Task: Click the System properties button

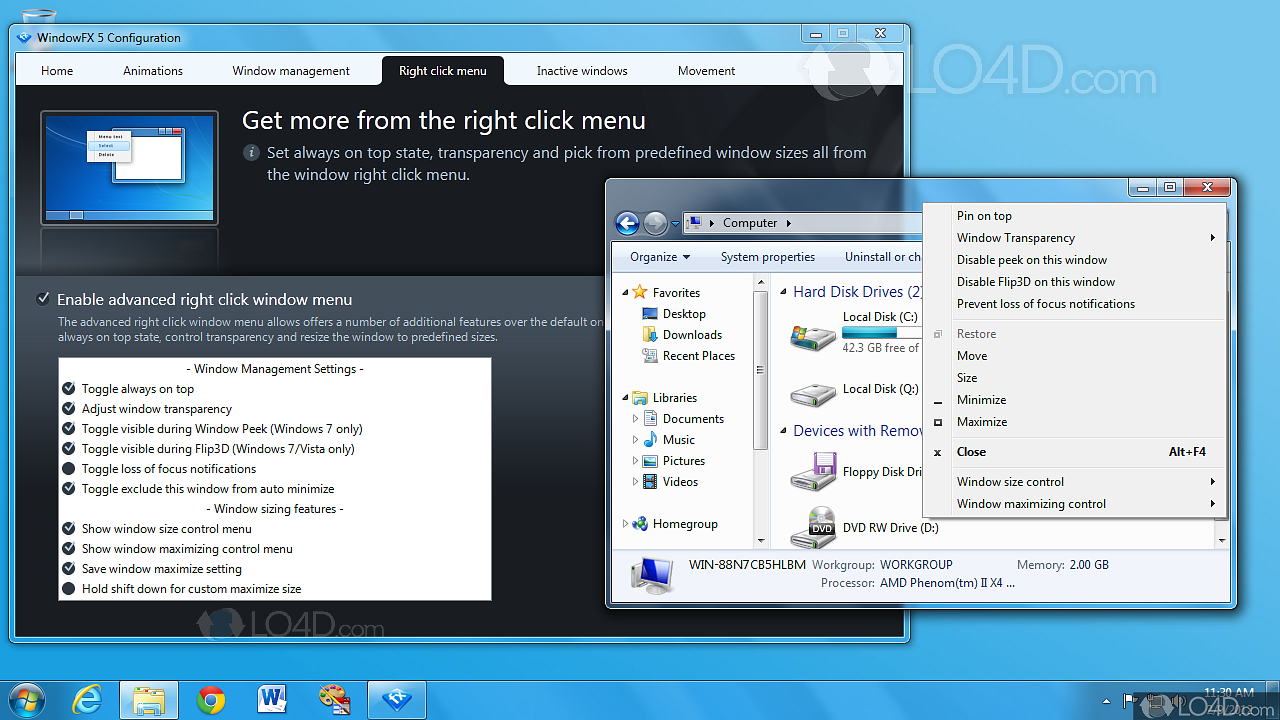Action: (767, 257)
